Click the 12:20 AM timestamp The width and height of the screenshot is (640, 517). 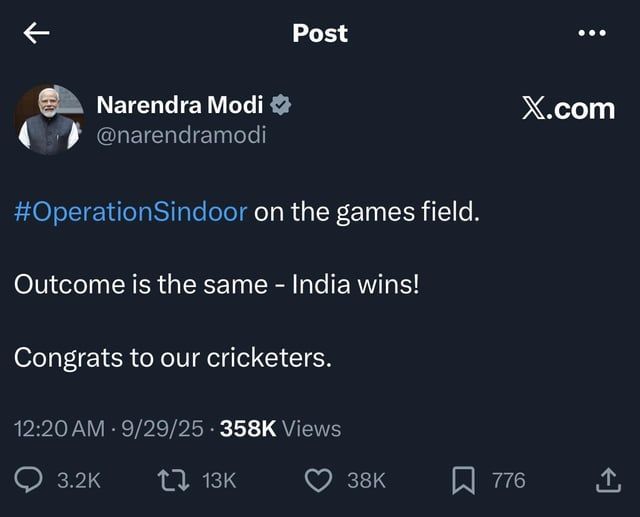click(x=59, y=428)
